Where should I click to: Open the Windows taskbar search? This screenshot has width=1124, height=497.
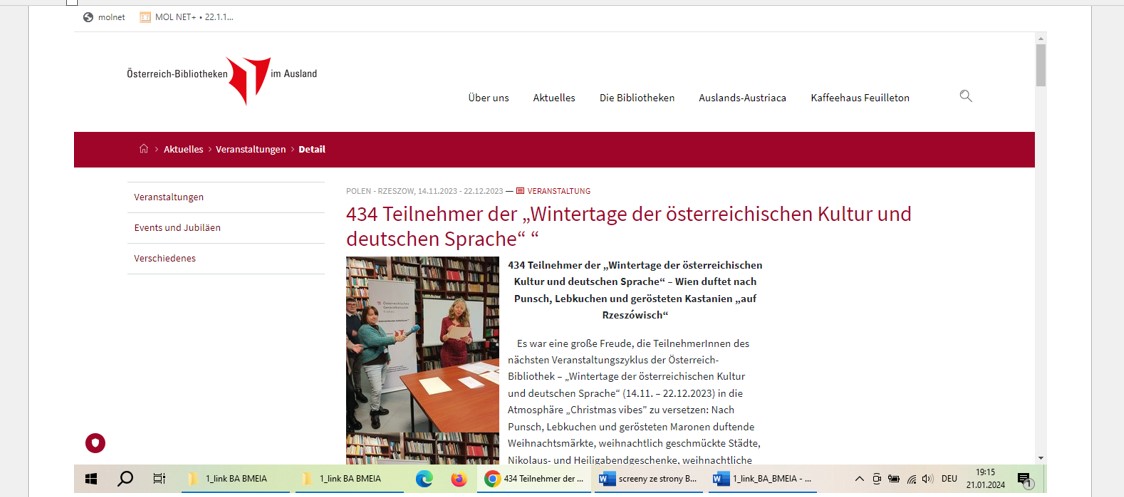(125, 479)
